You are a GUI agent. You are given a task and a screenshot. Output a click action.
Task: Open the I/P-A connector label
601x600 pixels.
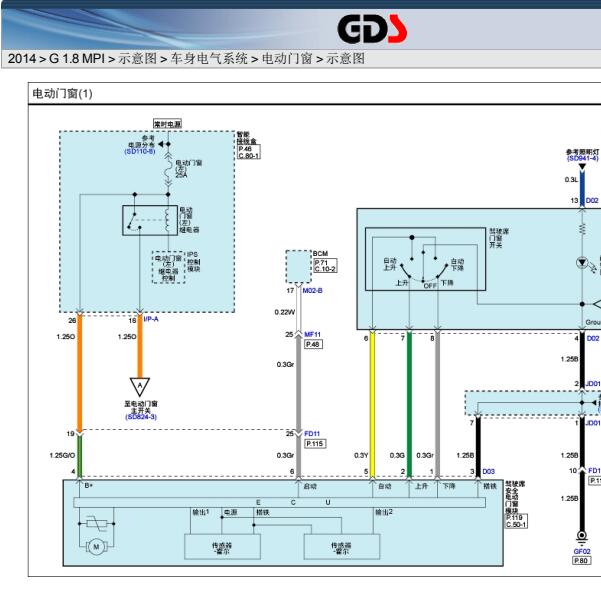151,319
